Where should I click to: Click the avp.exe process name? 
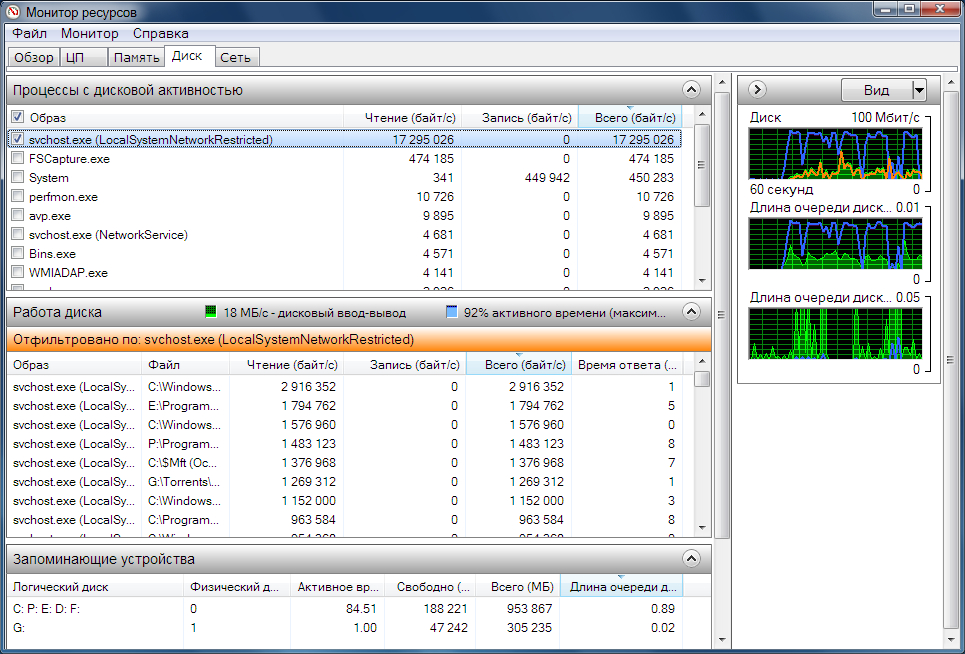pyautogui.click(x=49, y=216)
